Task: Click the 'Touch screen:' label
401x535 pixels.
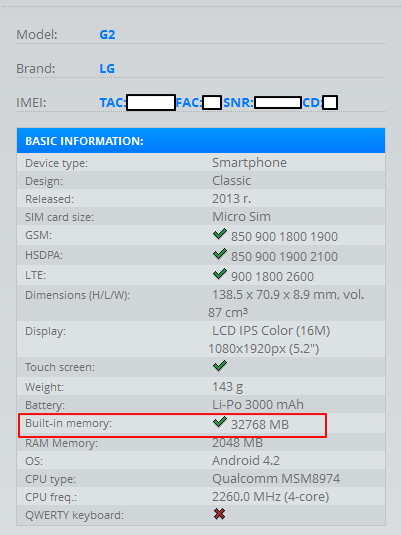Action: tap(60, 367)
